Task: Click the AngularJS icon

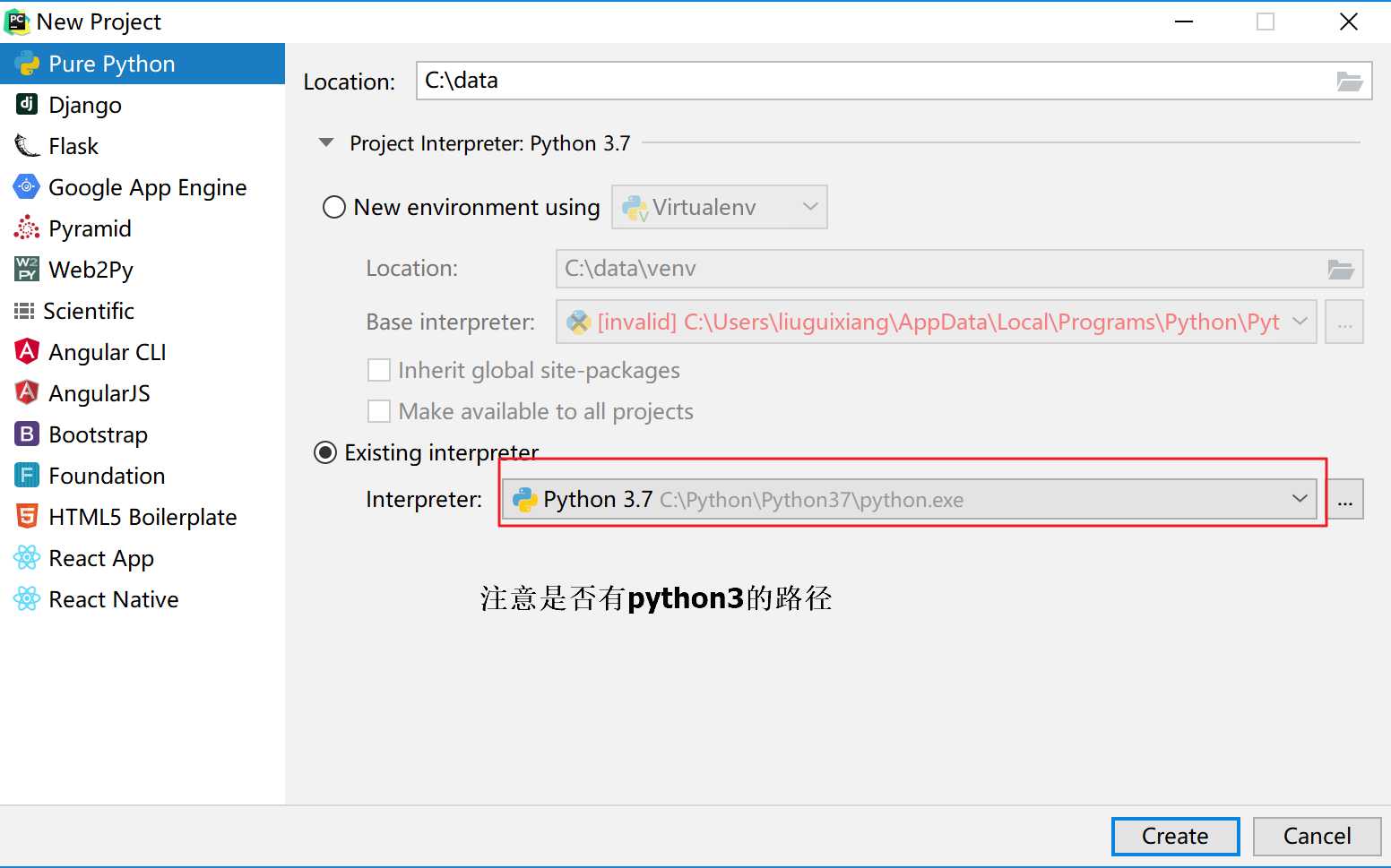Action: 27,392
